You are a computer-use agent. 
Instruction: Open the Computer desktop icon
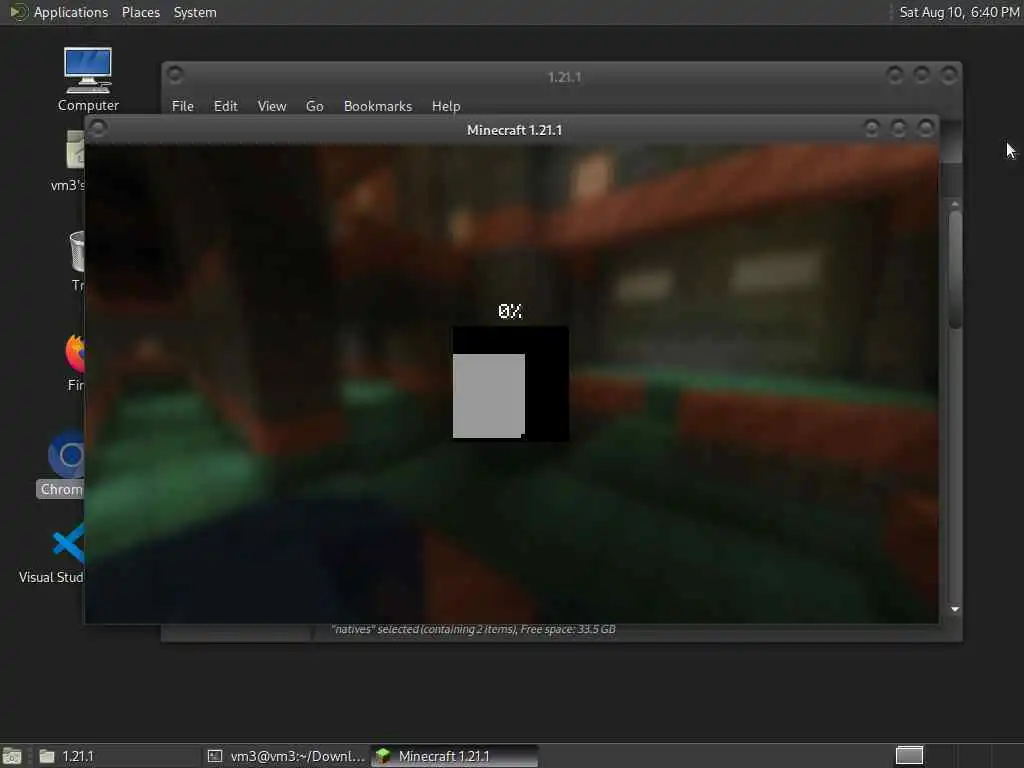coord(88,79)
